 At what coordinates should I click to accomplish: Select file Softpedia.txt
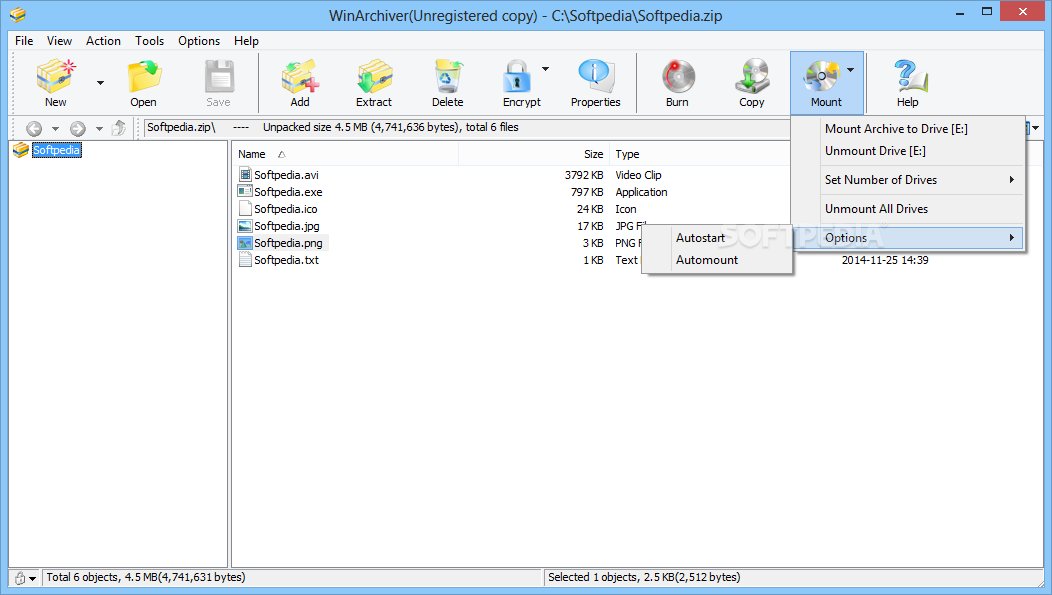[286, 260]
